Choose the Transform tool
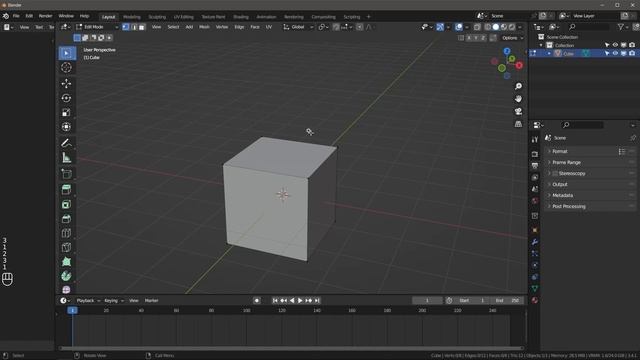 [66, 127]
